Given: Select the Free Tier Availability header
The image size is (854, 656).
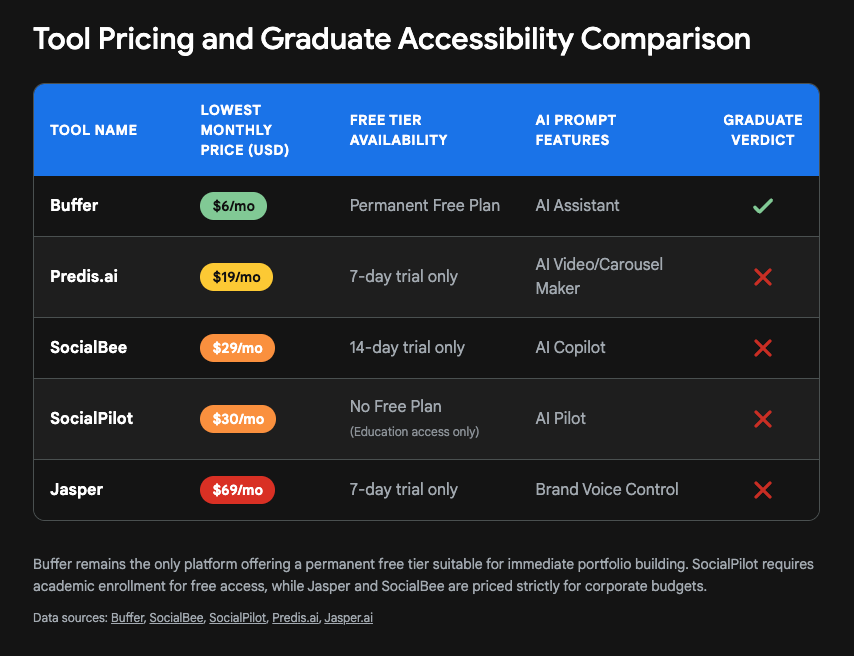Looking at the screenshot, I should click(398, 130).
